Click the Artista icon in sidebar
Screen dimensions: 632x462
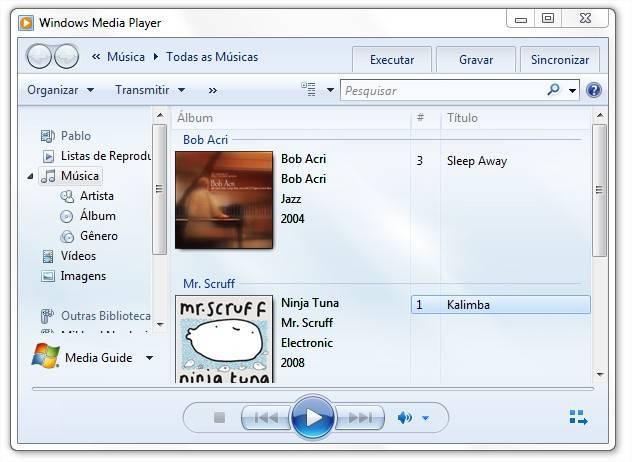(x=67, y=196)
